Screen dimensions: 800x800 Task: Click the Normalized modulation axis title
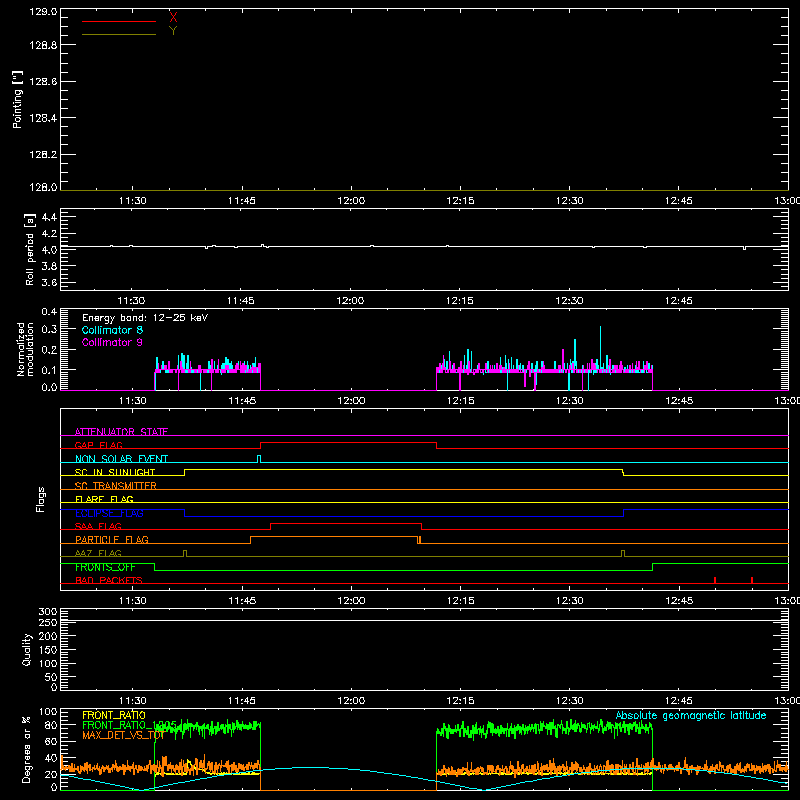tap(25, 349)
